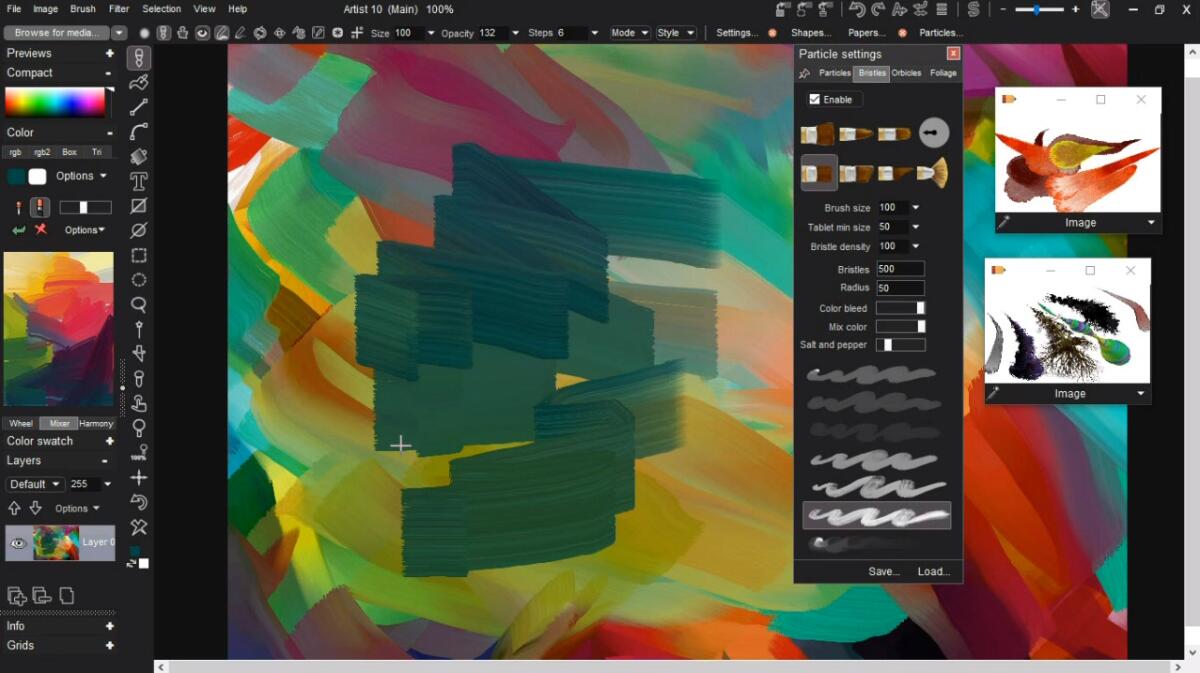The image size is (1200, 673).
Task: Toggle the eye icon on the top toolbar
Action: coord(200,32)
